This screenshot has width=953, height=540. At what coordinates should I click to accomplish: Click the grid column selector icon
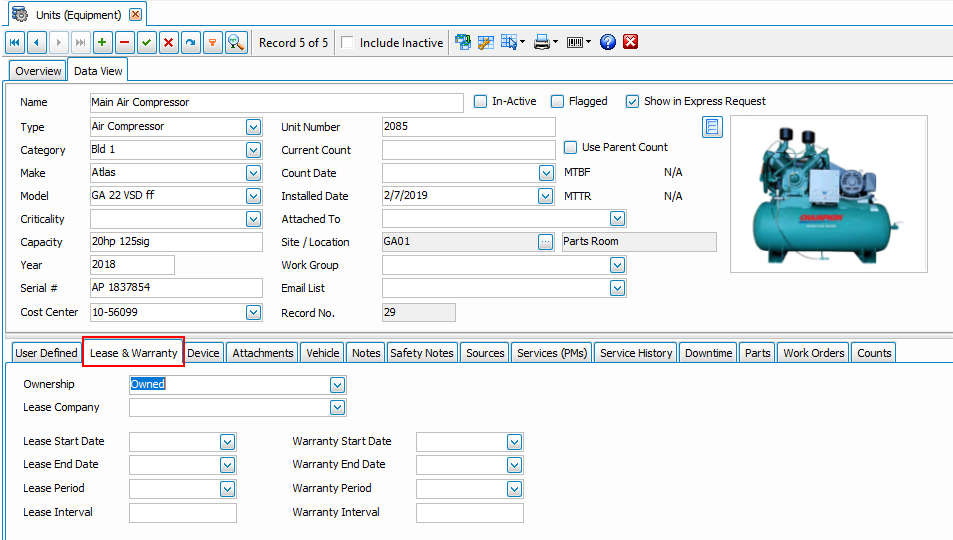[x=509, y=42]
